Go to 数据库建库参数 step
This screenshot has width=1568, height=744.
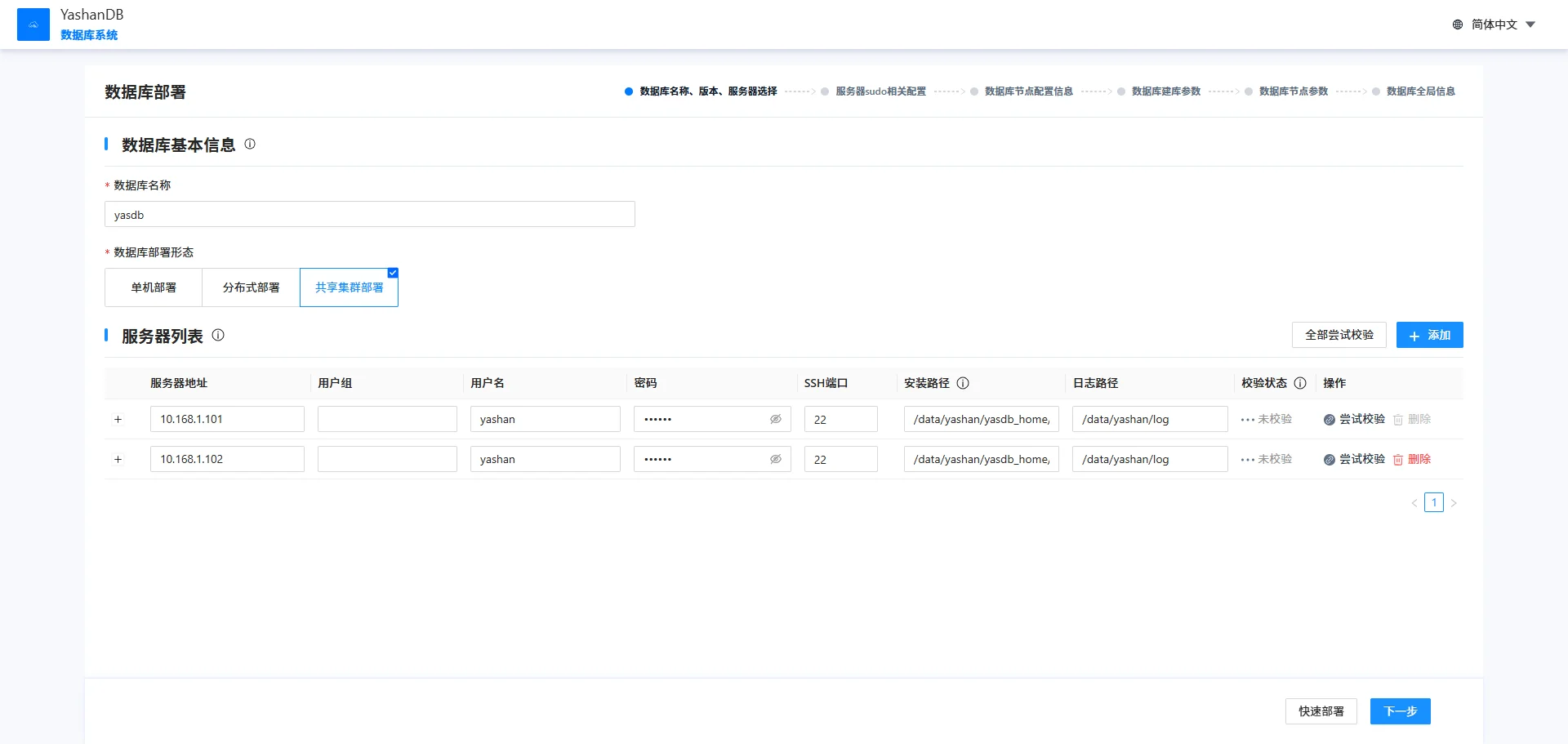[x=1165, y=91]
